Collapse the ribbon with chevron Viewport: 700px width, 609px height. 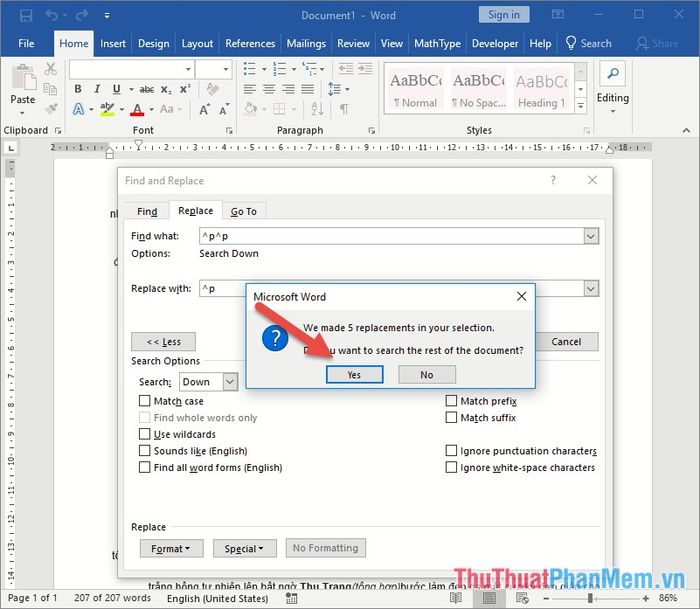coord(686,130)
